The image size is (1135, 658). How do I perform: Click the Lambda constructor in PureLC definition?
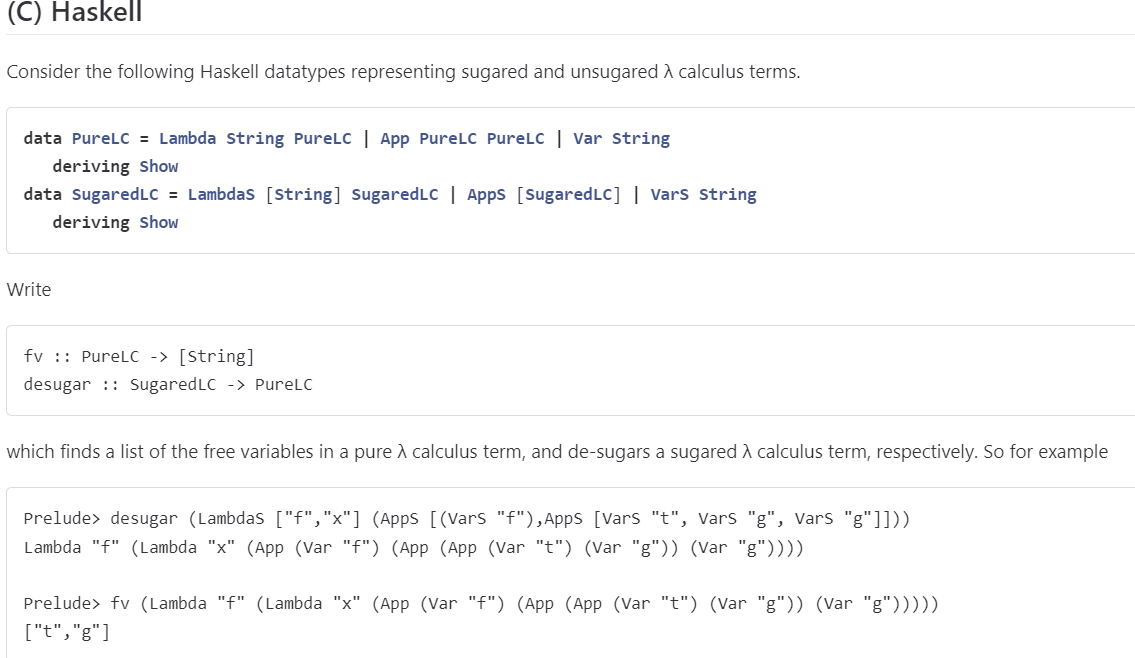(187, 138)
